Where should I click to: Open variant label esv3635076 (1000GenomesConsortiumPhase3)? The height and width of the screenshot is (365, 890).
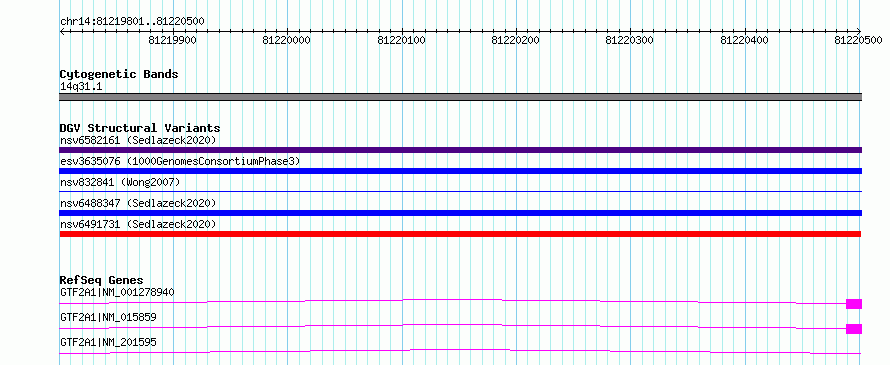(180, 161)
